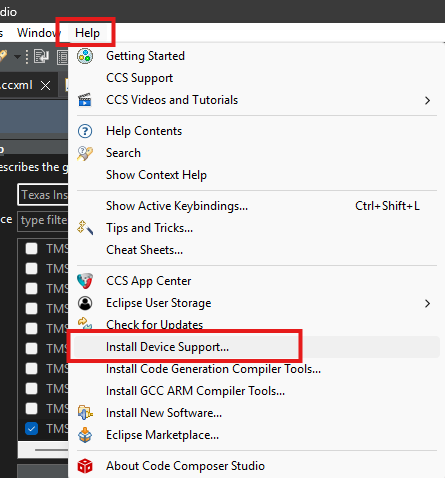Click the type filter text field
This screenshot has width=445, height=478.
(43, 220)
